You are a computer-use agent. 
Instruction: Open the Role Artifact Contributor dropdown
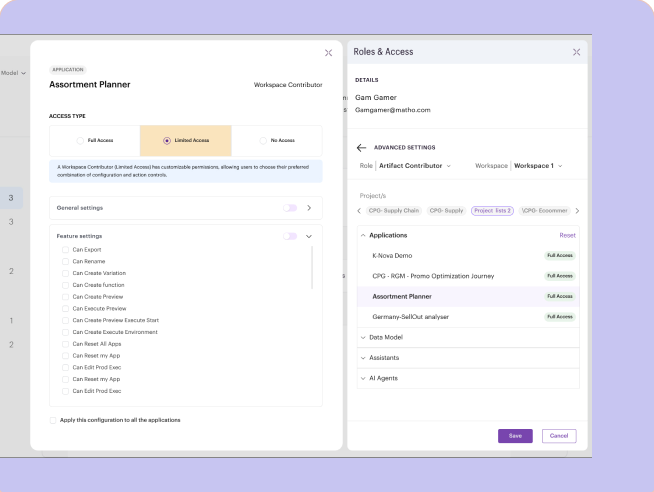pyautogui.click(x=415, y=166)
